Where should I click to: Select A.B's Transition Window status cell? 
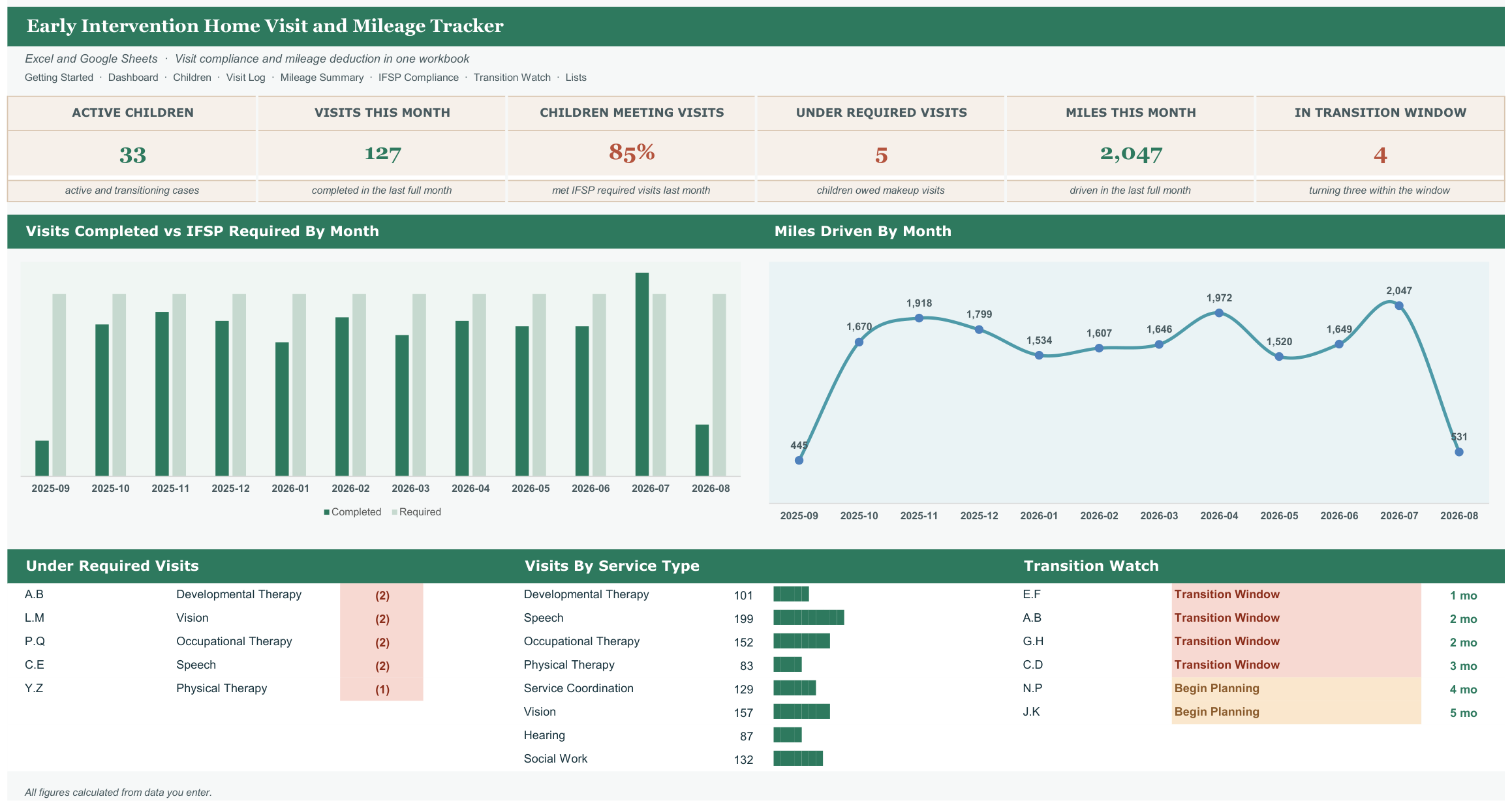1296,618
